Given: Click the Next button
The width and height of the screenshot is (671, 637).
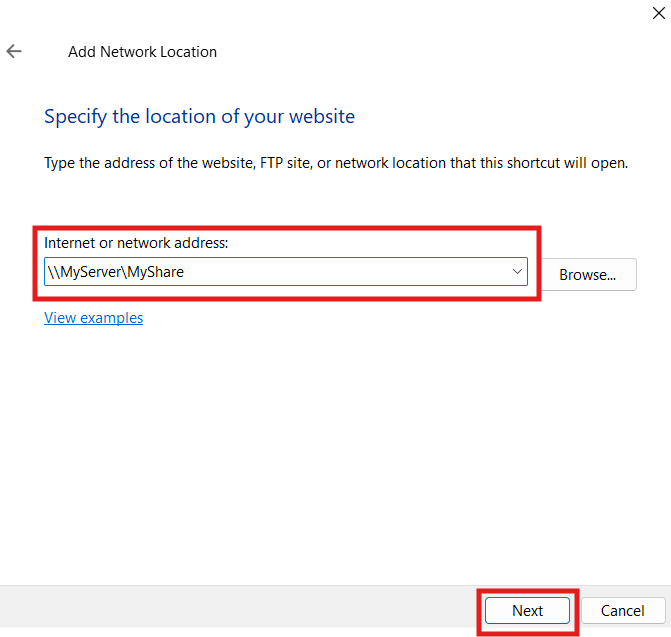Looking at the screenshot, I should [527, 610].
